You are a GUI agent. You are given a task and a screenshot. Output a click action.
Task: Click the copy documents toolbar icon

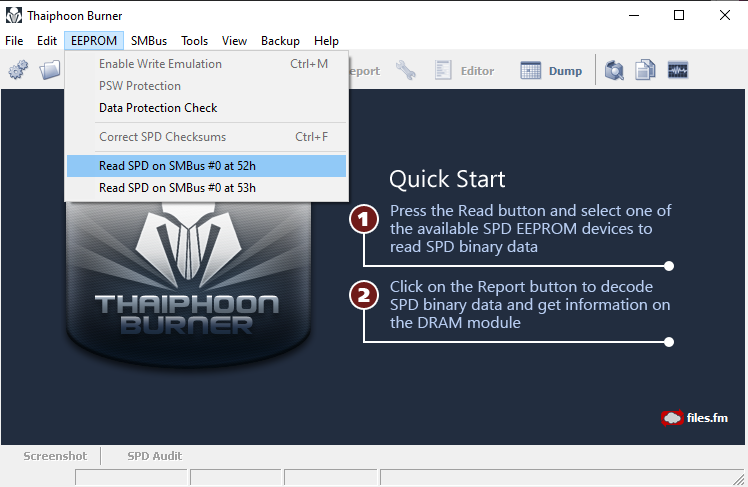click(x=645, y=71)
